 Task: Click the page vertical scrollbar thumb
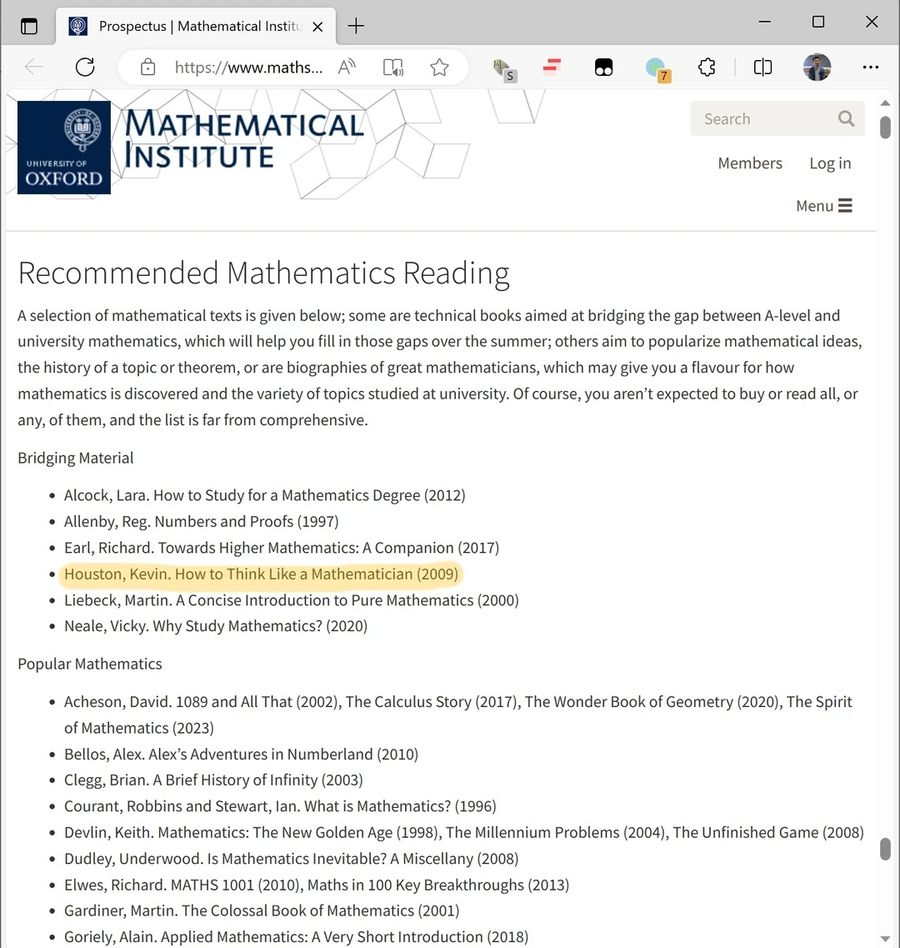[885, 128]
